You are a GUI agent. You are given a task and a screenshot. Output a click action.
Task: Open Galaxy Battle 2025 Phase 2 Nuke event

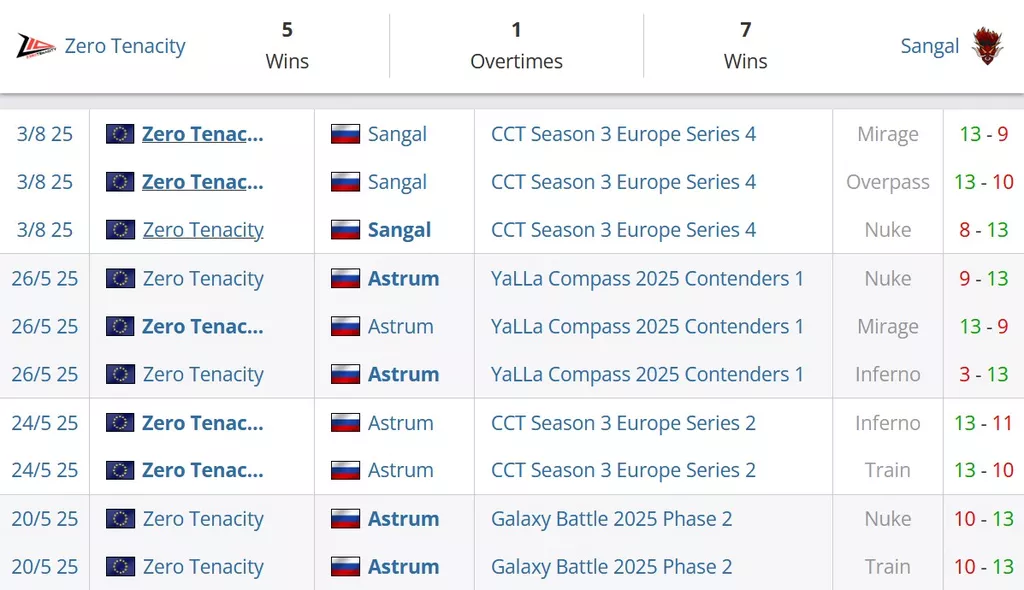tap(611, 519)
